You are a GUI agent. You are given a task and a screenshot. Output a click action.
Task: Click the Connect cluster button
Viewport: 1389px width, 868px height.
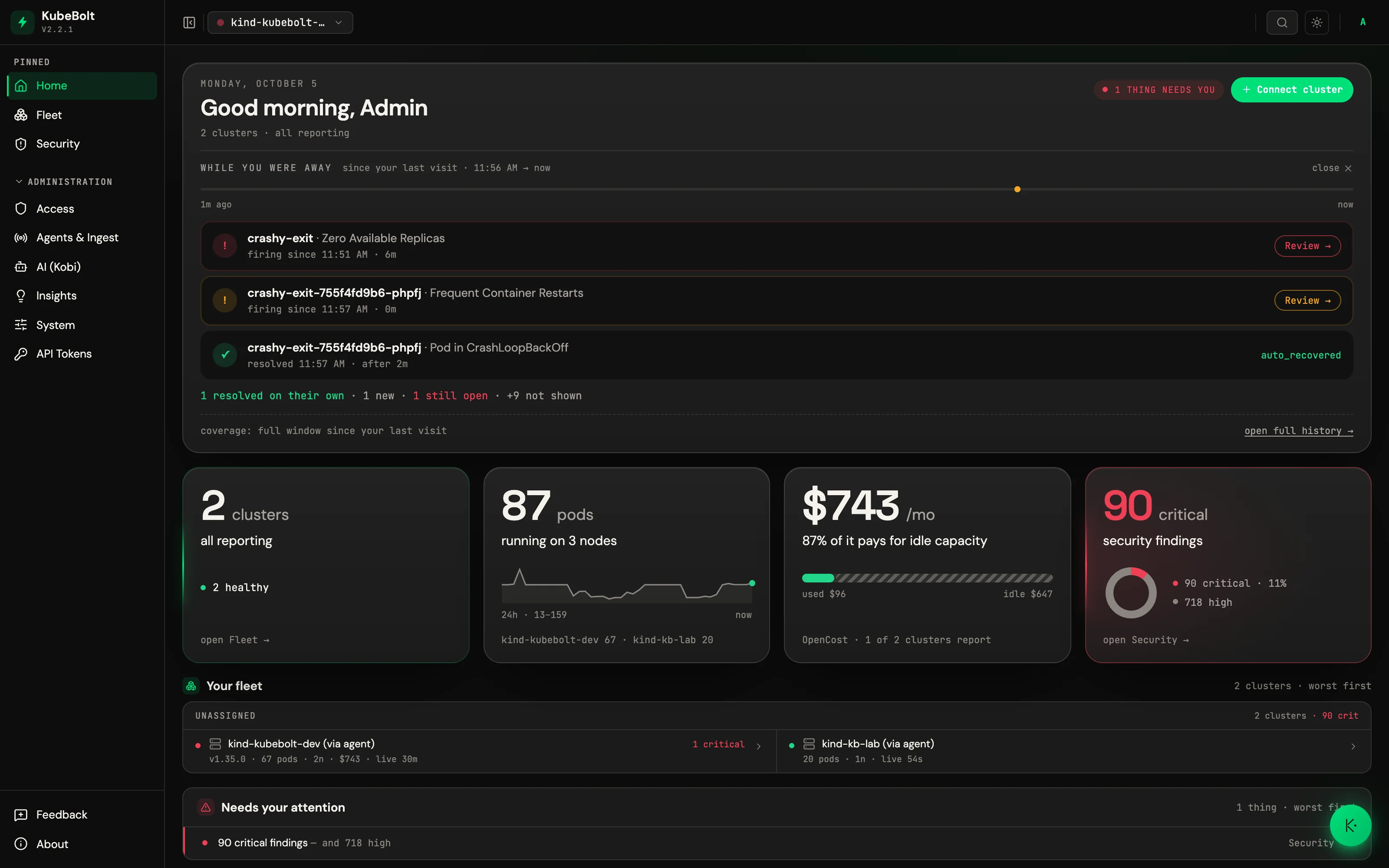[1291, 89]
